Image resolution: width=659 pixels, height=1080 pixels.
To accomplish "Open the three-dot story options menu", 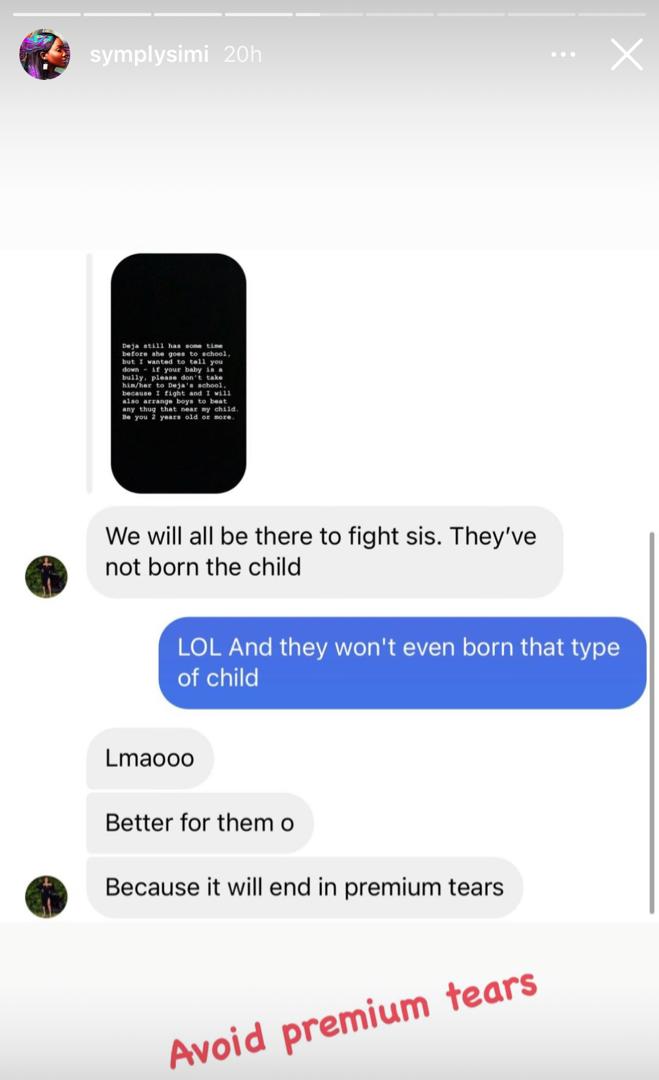I will (563, 54).
